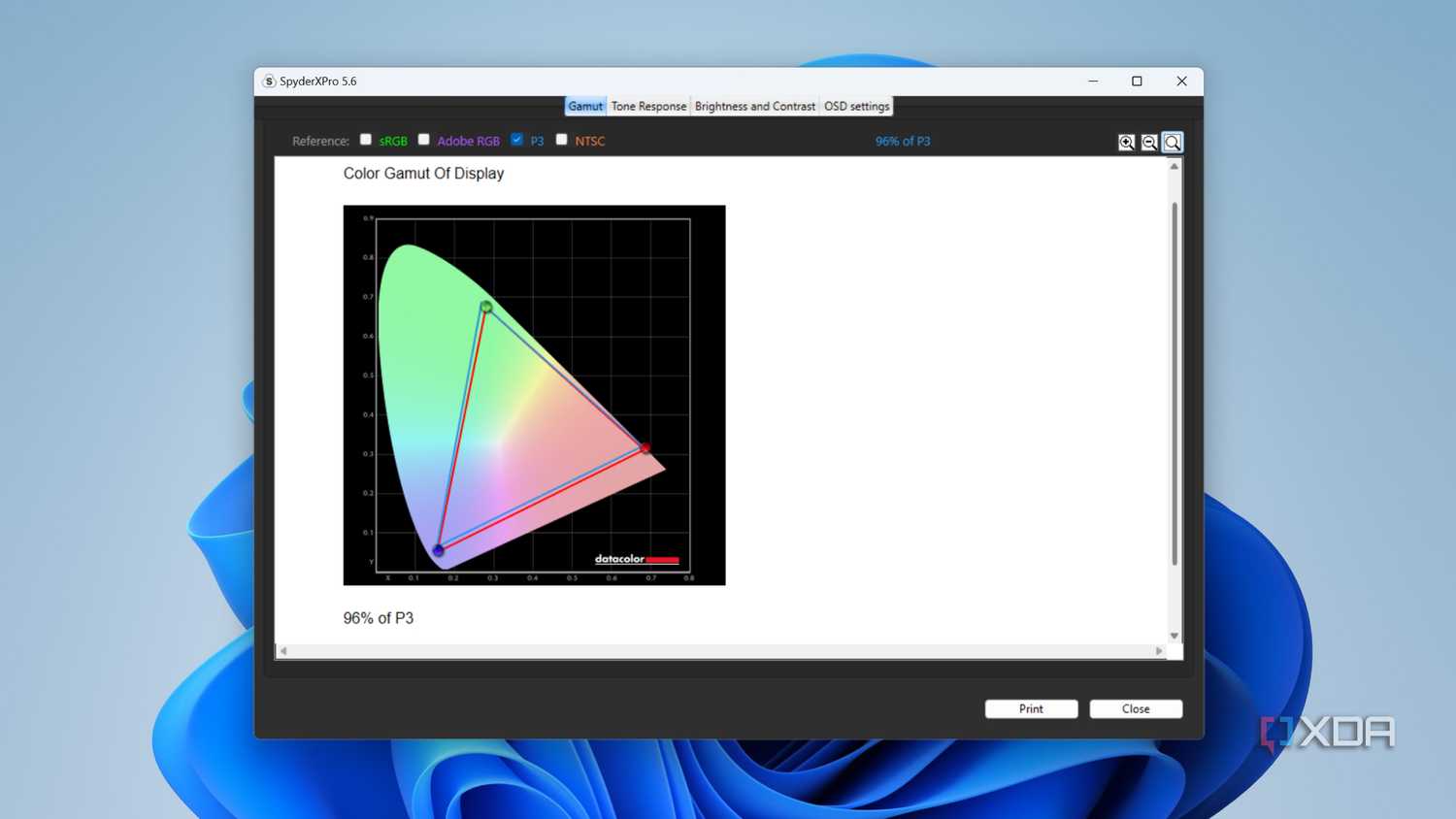The image size is (1456, 819).
Task: Open the Brightness and Contrast tab
Action: [x=755, y=107]
